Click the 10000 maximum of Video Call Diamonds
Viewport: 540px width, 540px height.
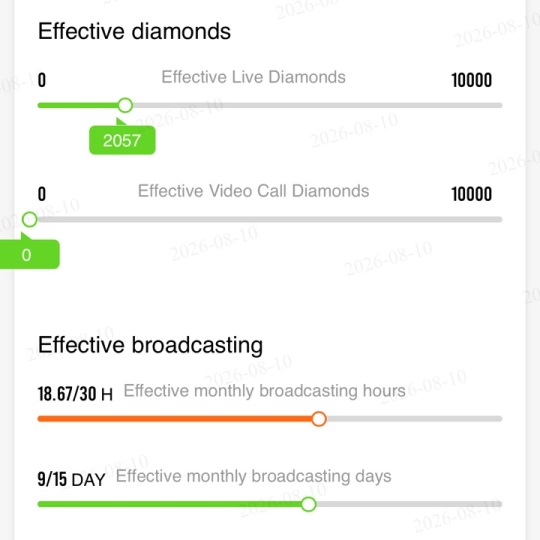[x=471, y=194]
